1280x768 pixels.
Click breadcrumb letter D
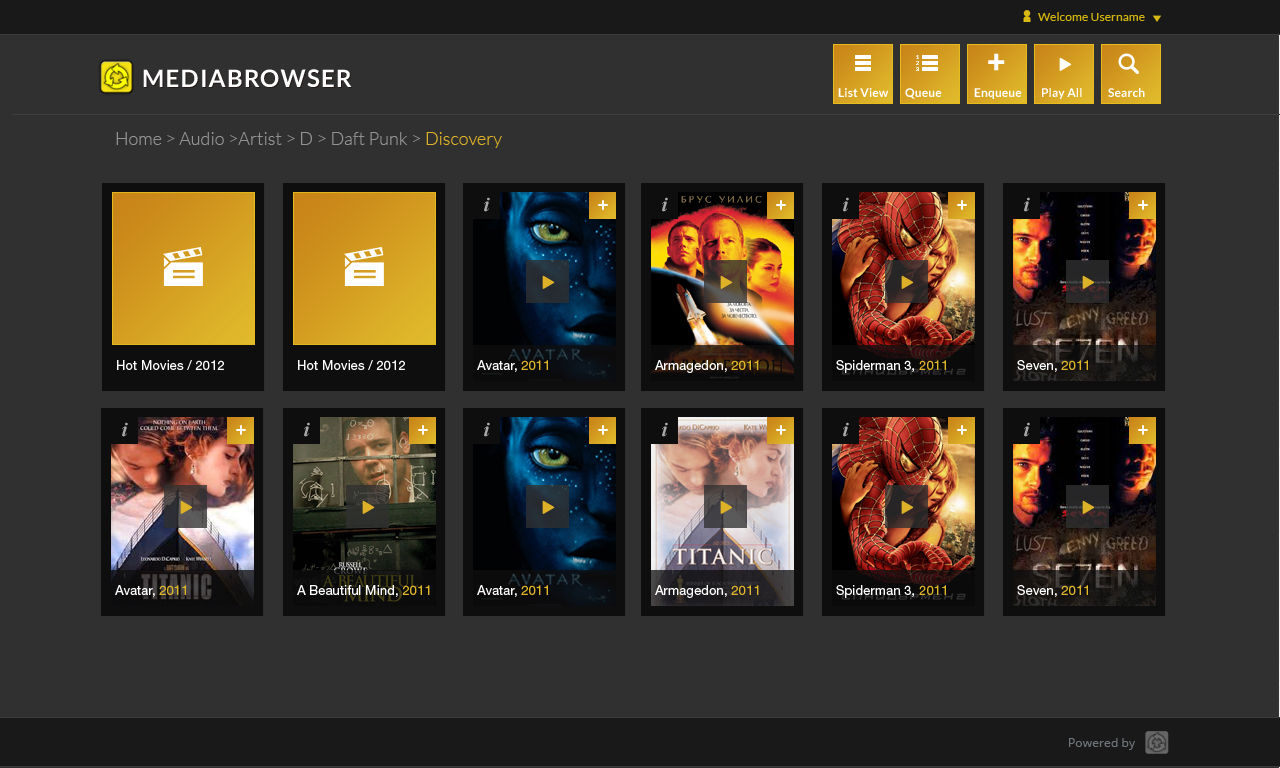click(x=306, y=139)
